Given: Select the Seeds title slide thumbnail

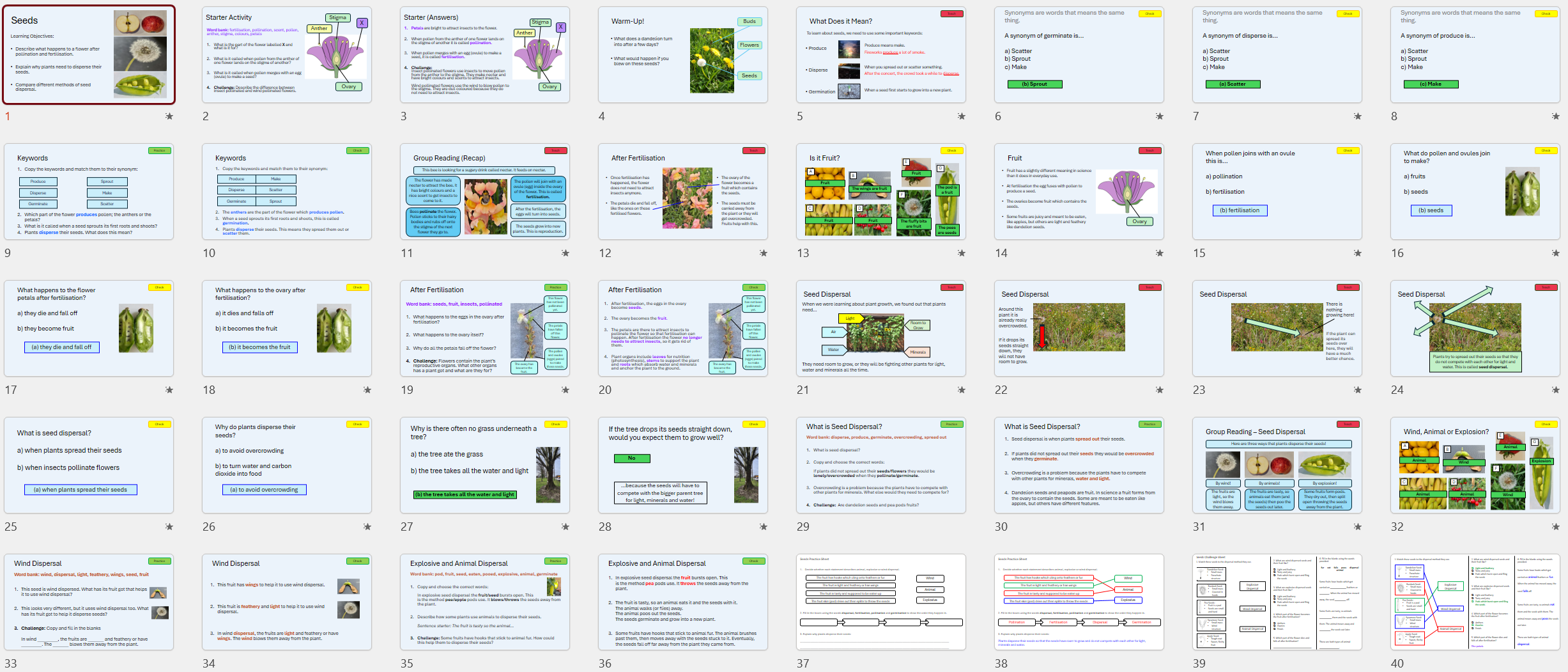Looking at the screenshot, I should (89, 55).
